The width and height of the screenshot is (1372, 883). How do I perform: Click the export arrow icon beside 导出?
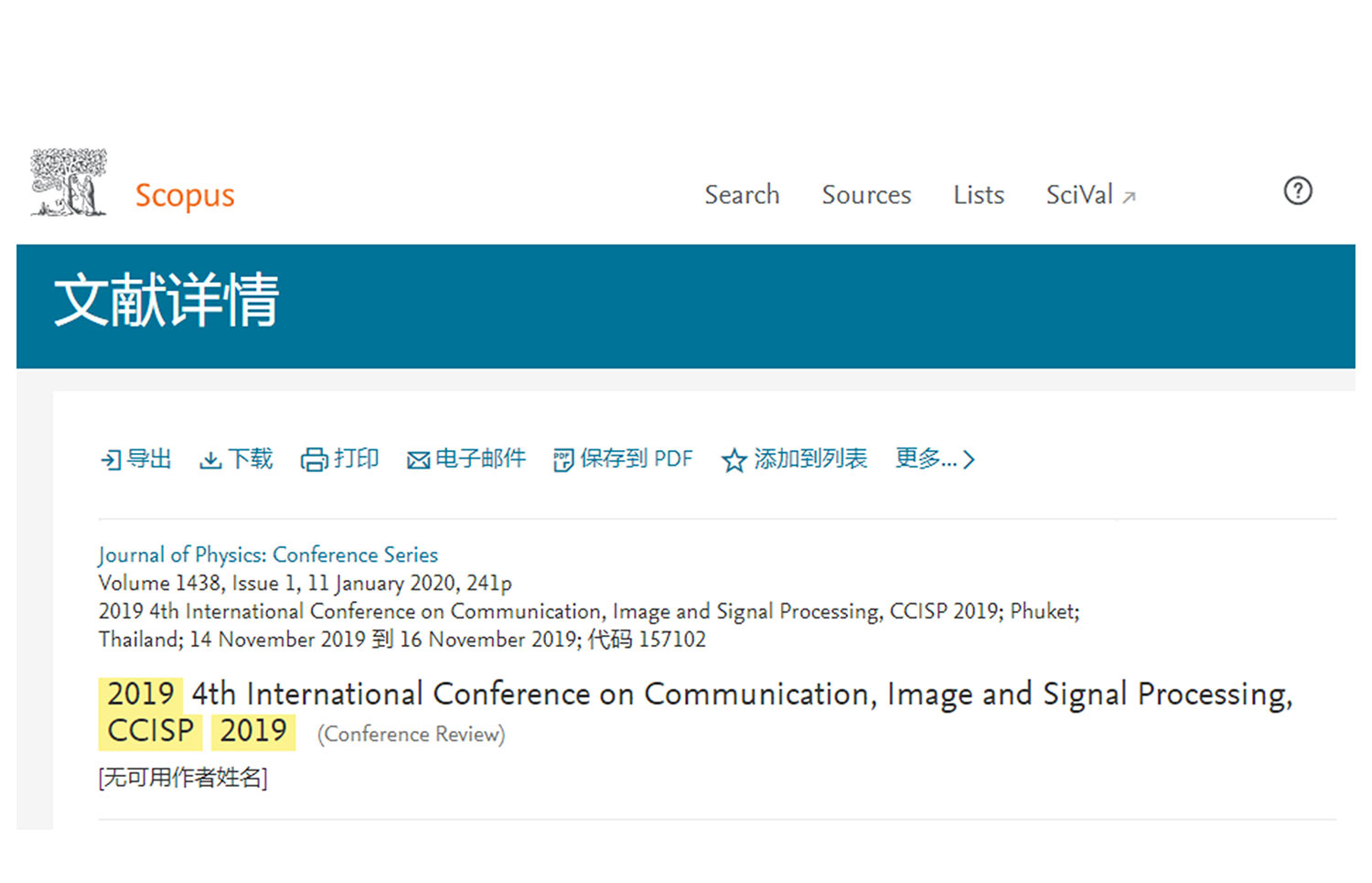click(111, 459)
